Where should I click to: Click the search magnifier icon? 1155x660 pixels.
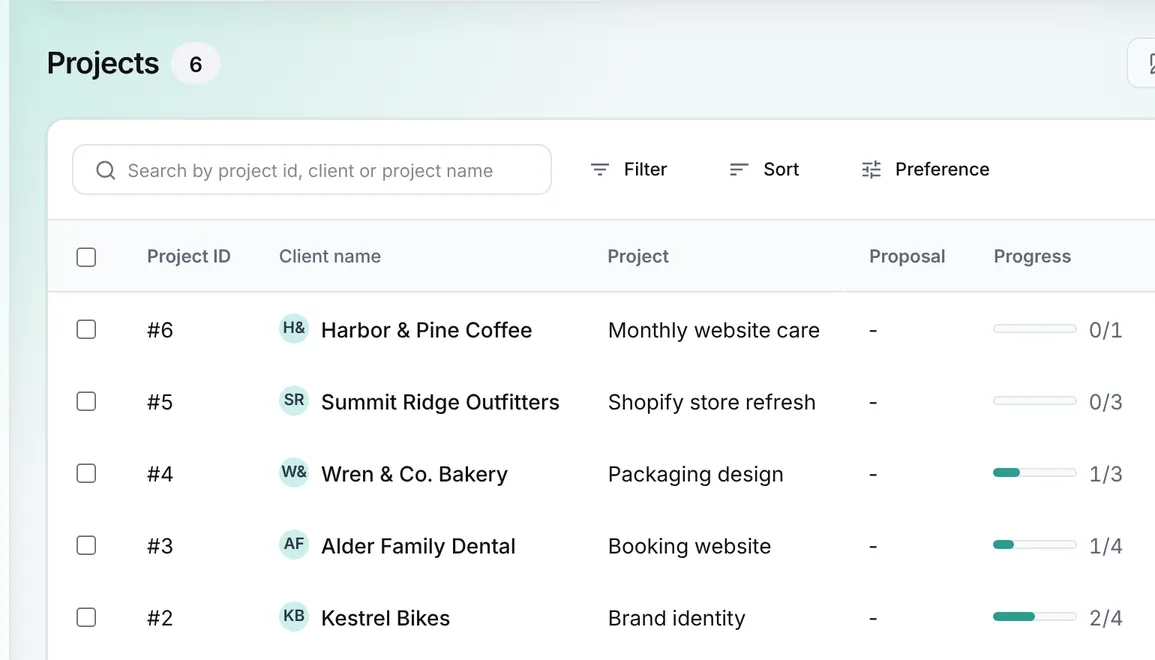105,170
